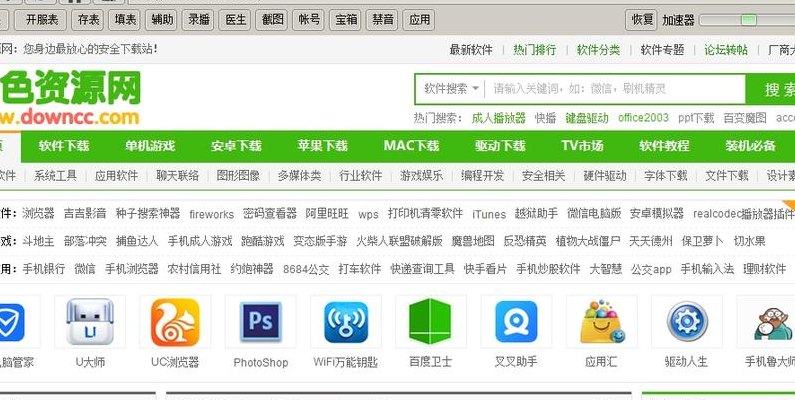
Task: Open the 驱动人生 app icon
Action: [686, 322]
